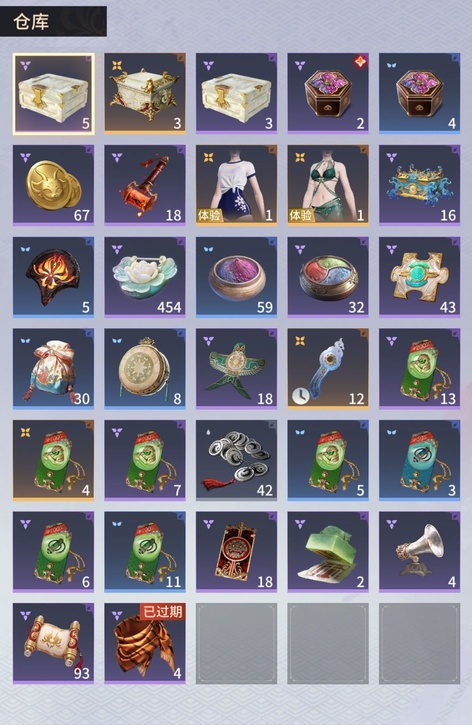Click the first empty warehouse slot

coord(236,643)
